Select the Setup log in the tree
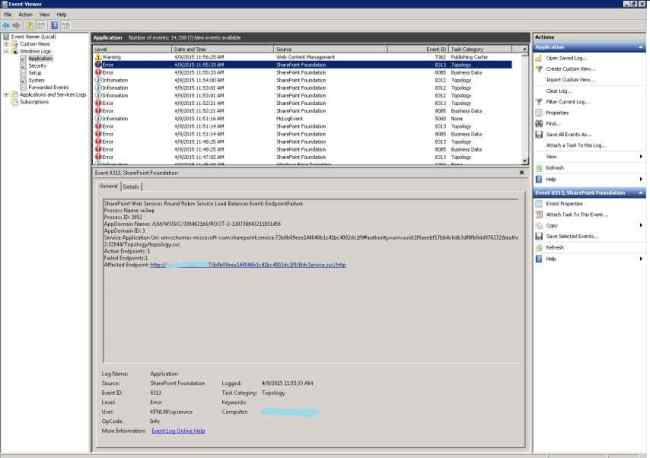 coord(35,73)
